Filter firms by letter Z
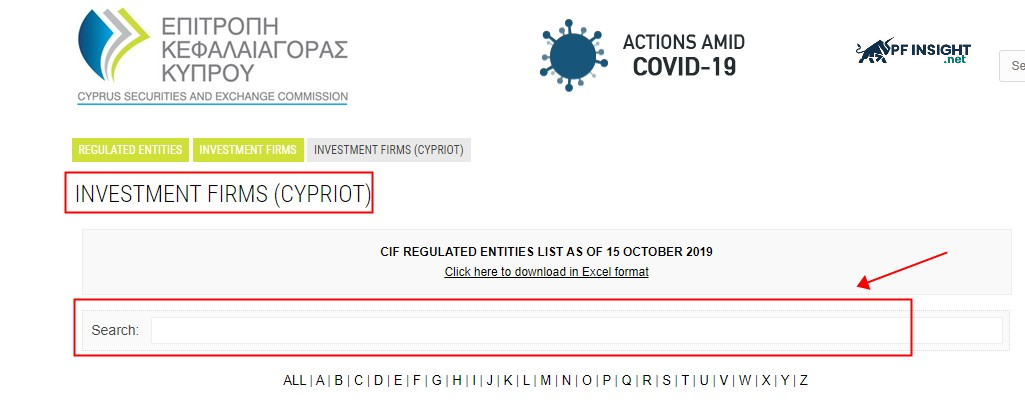Image resolution: width=1025 pixels, height=411 pixels. pyautogui.click(x=803, y=380)
